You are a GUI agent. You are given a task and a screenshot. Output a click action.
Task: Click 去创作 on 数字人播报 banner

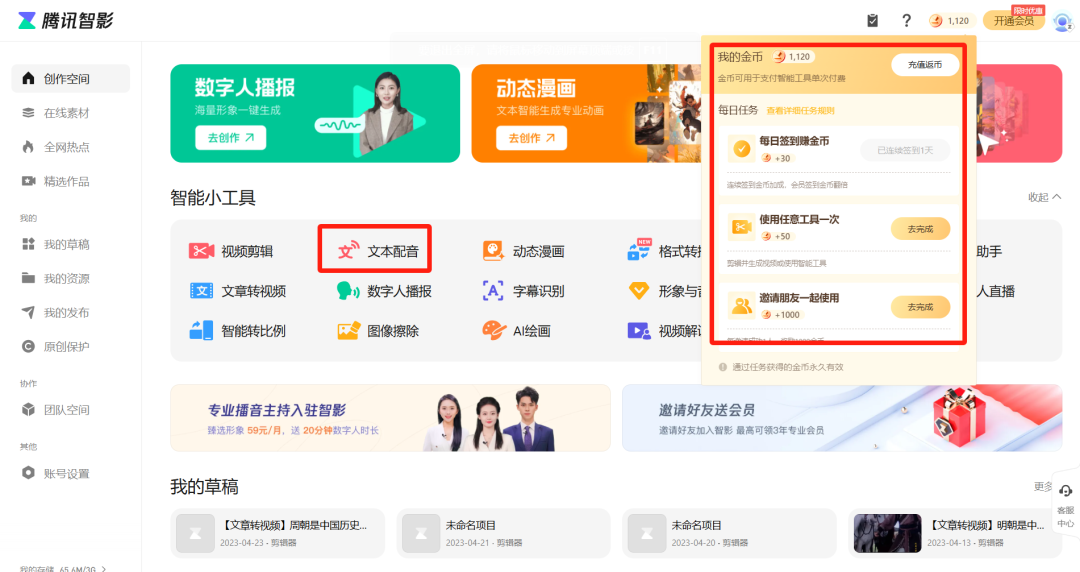[231, 138]
